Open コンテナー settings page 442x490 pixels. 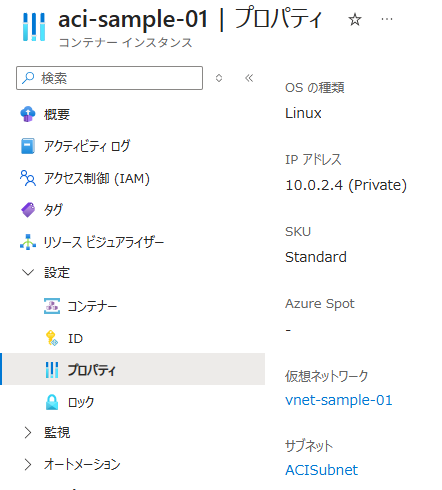point(92,306)
